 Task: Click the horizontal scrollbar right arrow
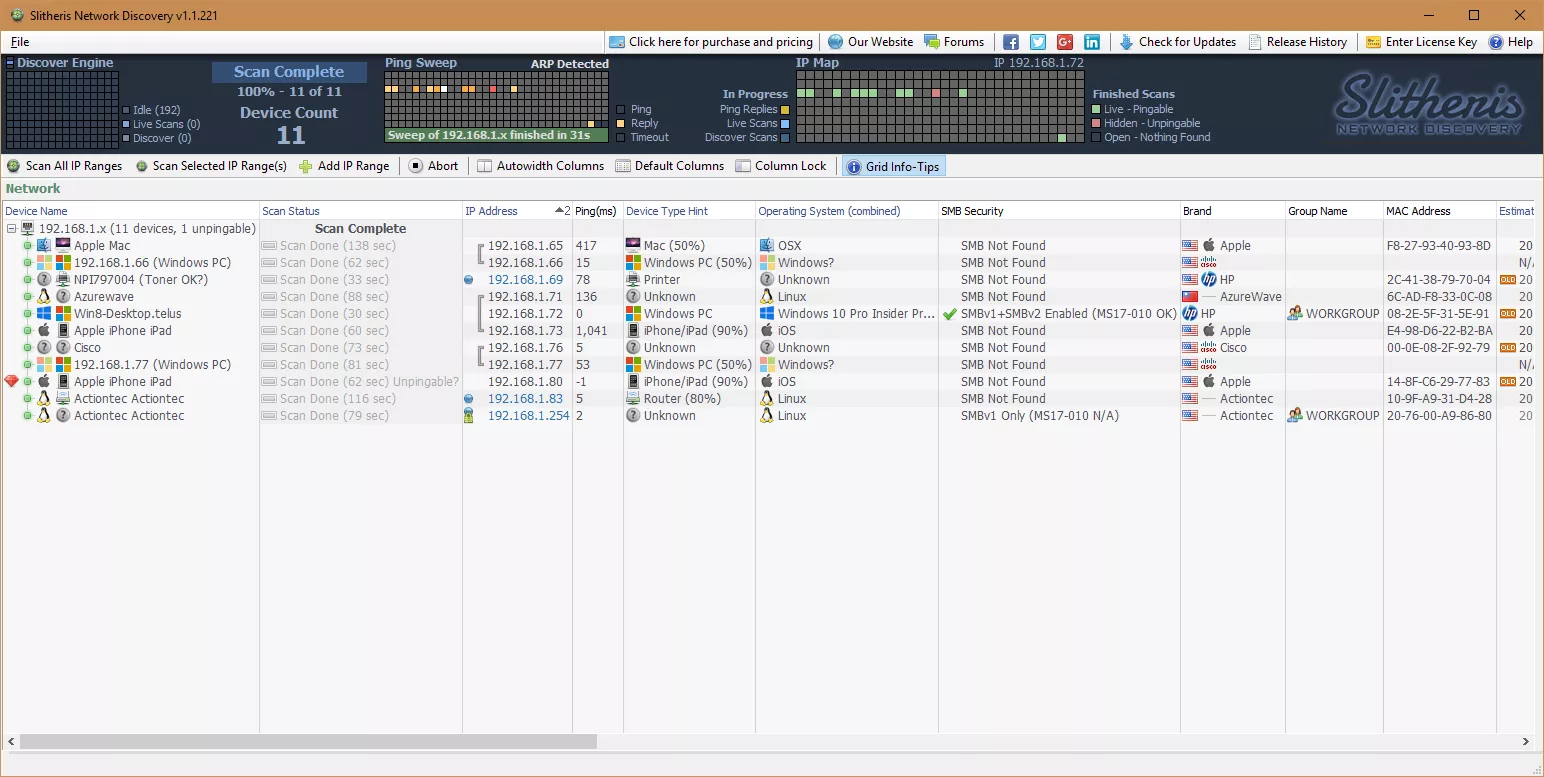click(1526, 742)
